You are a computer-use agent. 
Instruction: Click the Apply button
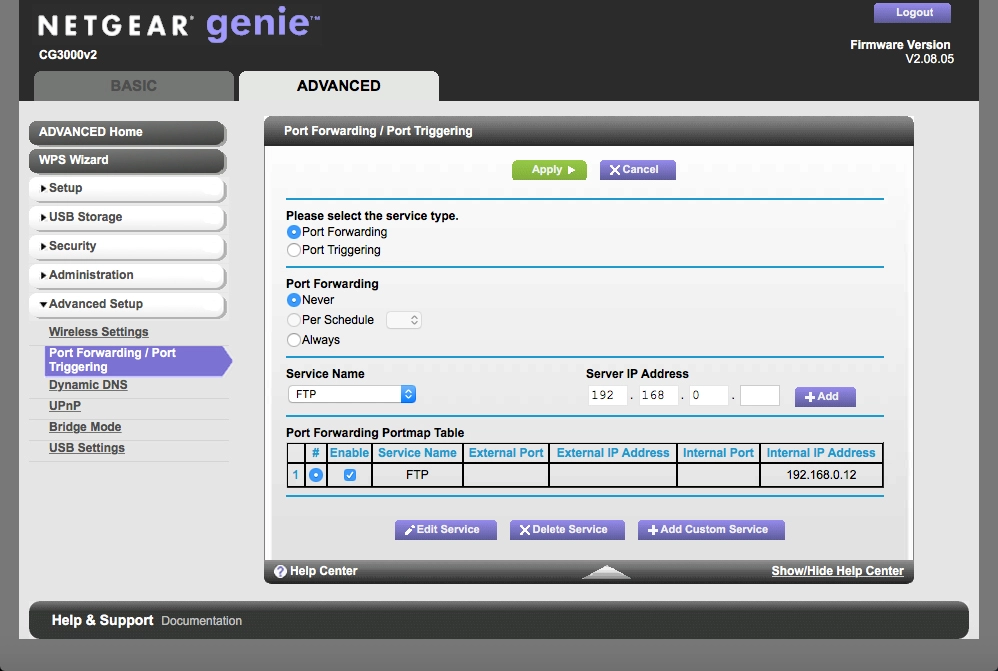(549, 170)
